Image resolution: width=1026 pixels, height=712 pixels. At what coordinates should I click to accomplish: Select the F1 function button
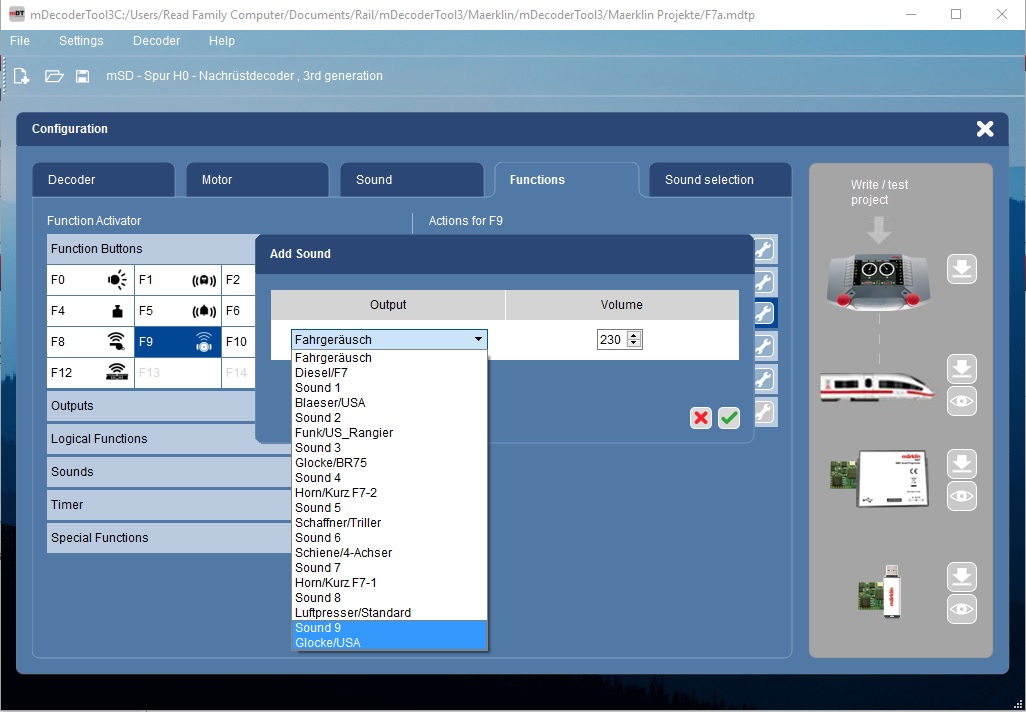[178, 280]
